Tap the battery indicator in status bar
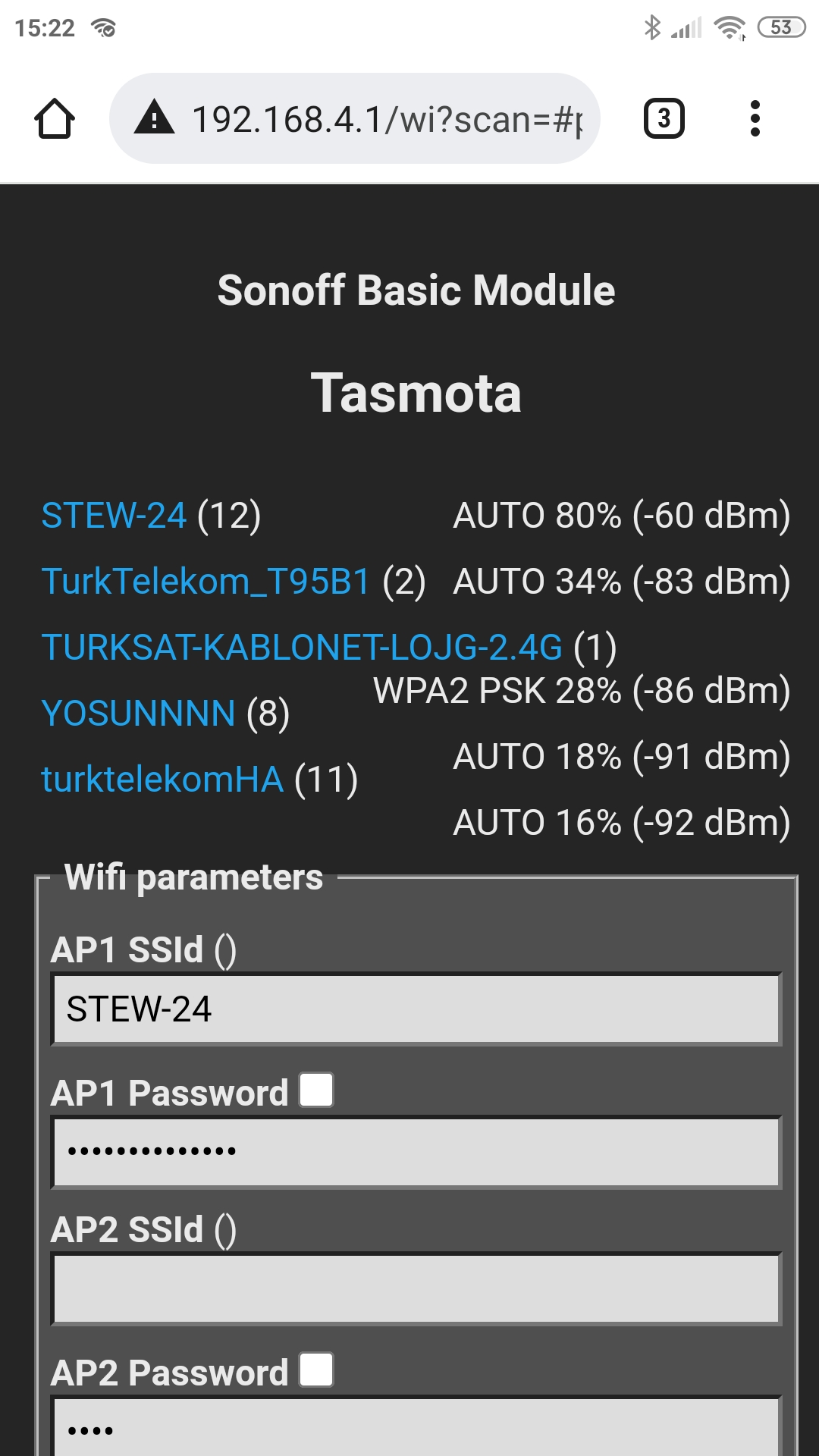The image size is (819, 1456). point(781,28)
